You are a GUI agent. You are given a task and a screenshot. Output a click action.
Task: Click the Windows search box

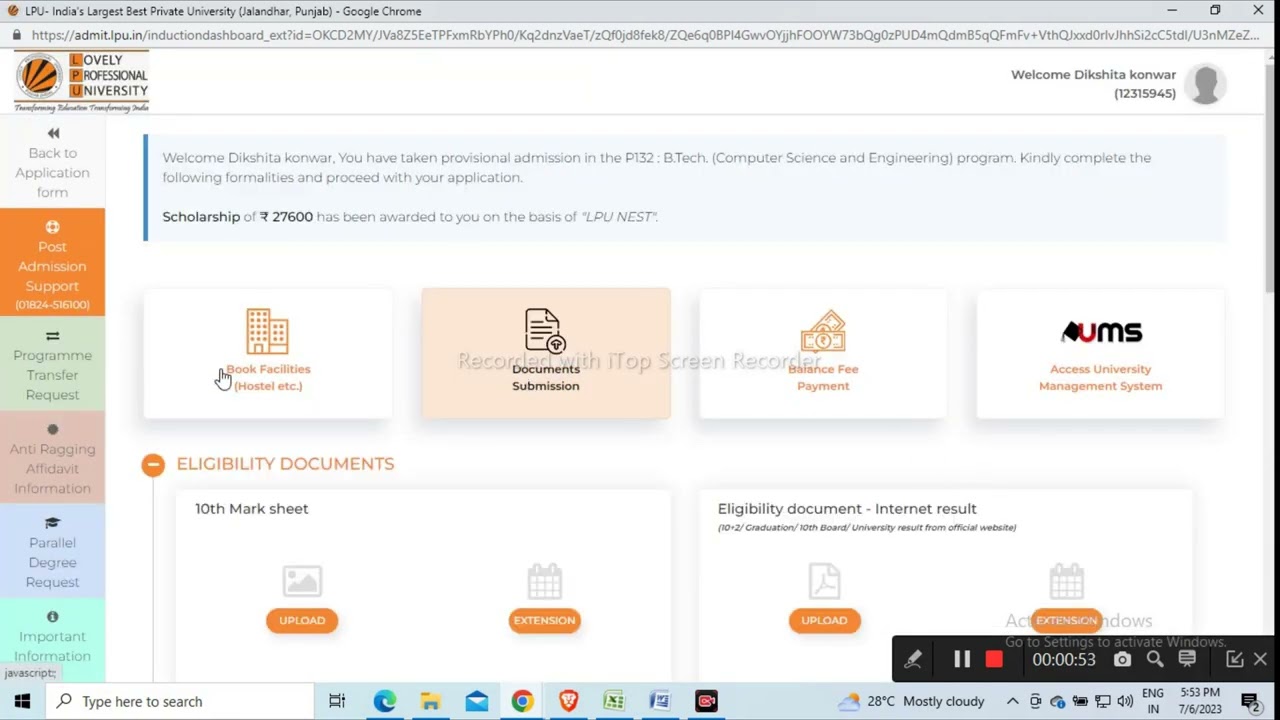tap(180, 701)
